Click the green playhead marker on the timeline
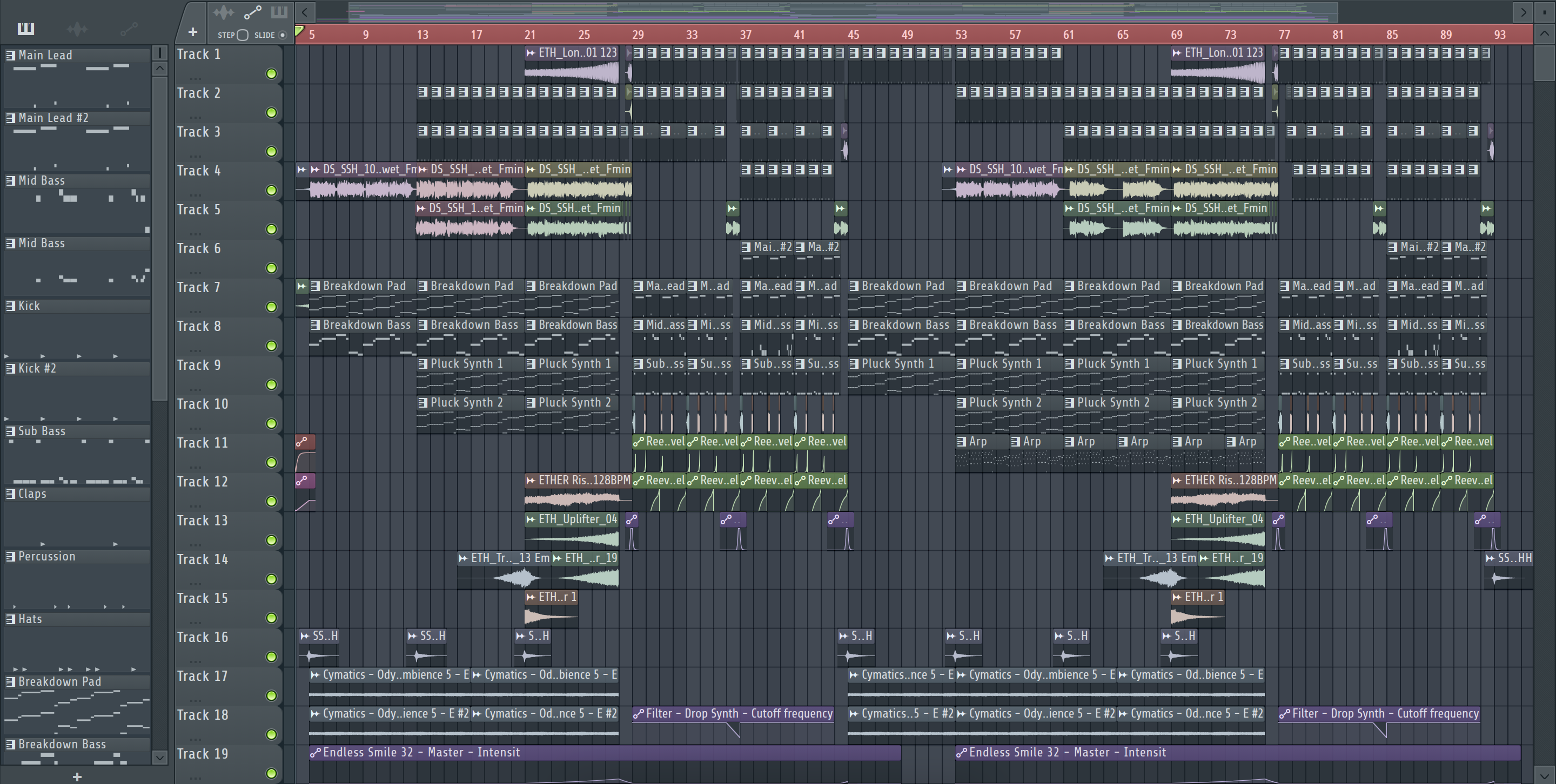This screenshot has height=784, width=1556. [299, 30]
